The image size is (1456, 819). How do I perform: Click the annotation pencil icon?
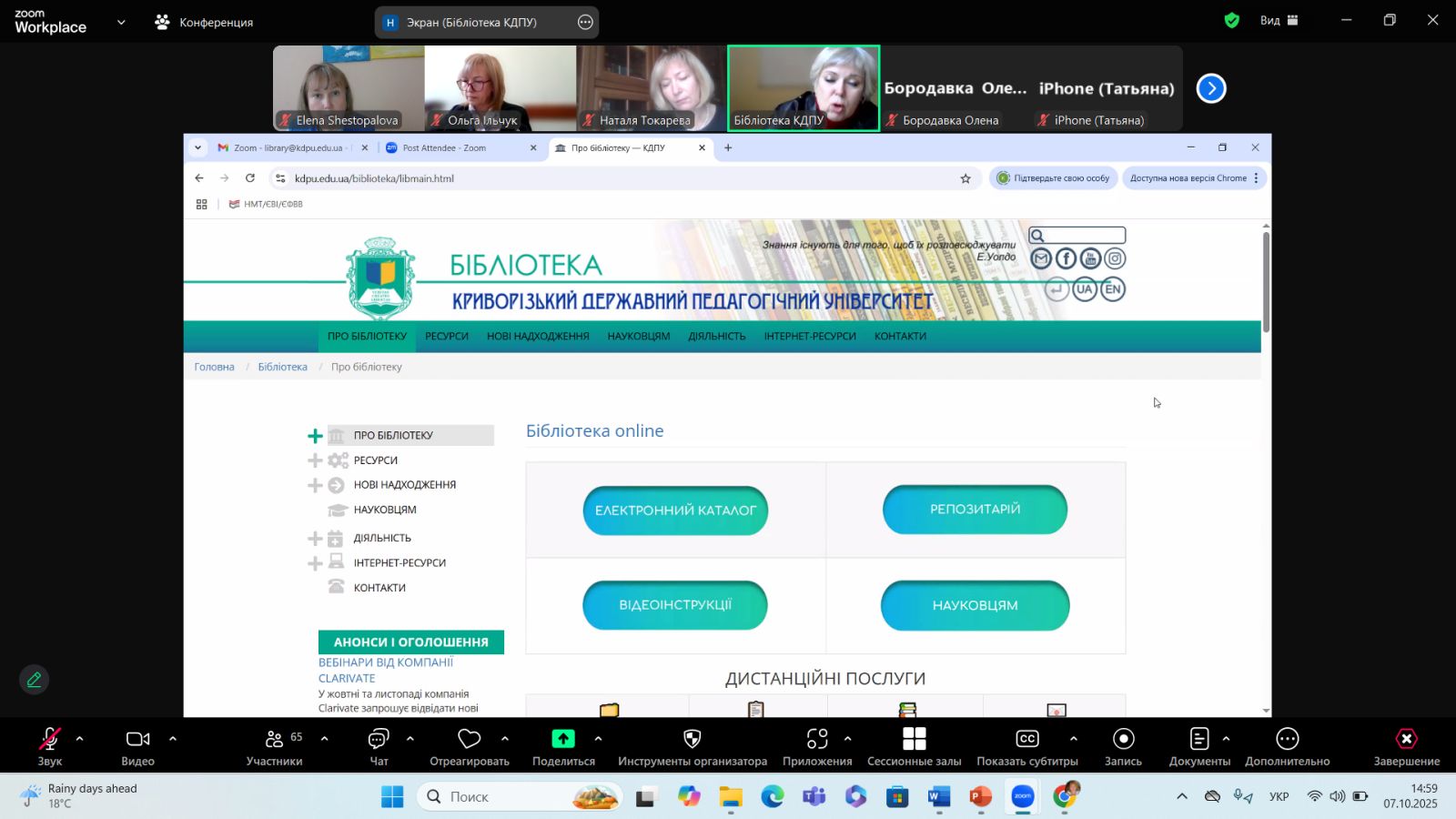35,680
